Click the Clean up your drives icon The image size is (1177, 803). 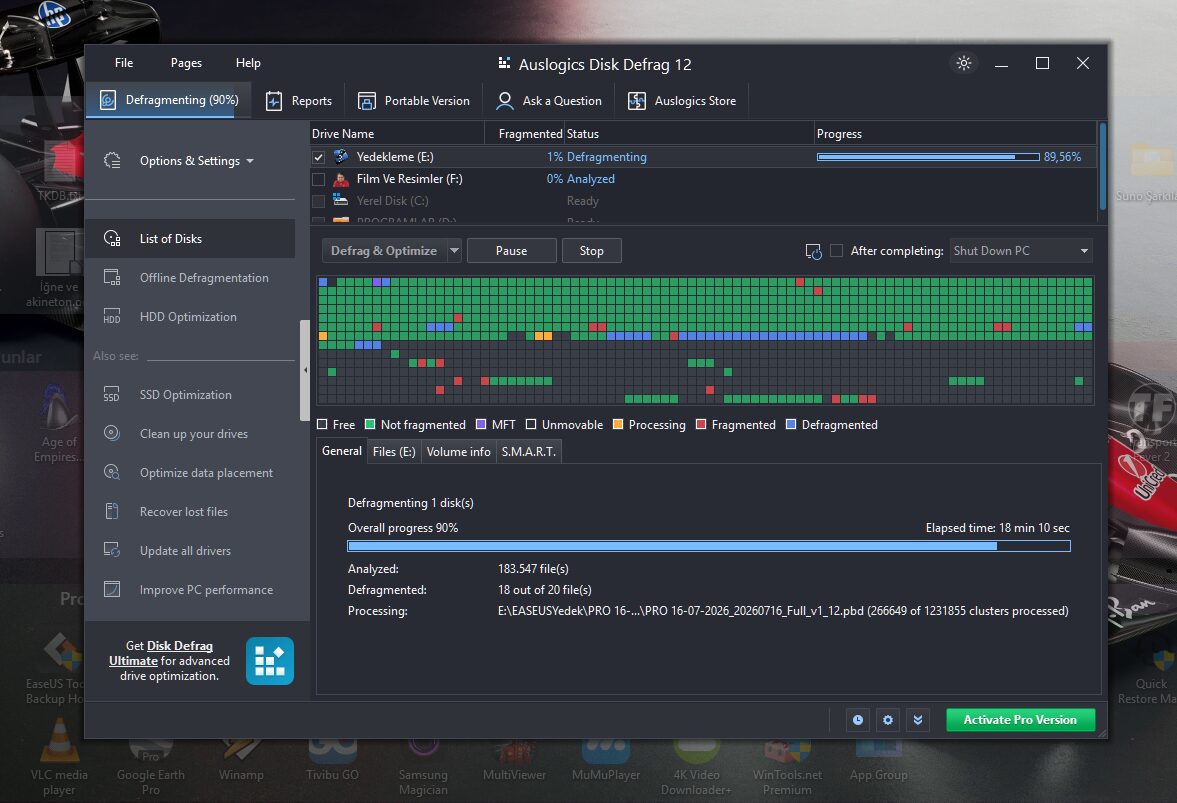pos(112,433)
